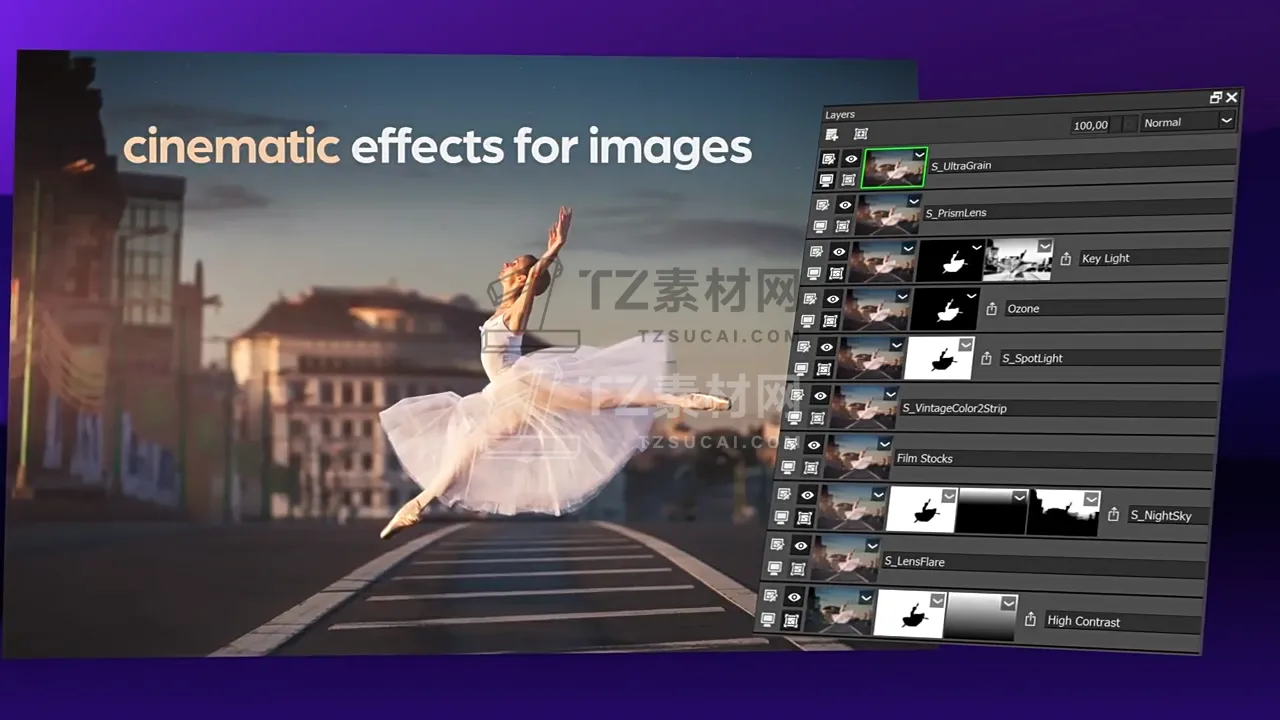Click the add mask icon beside add layer

(860, 134)
